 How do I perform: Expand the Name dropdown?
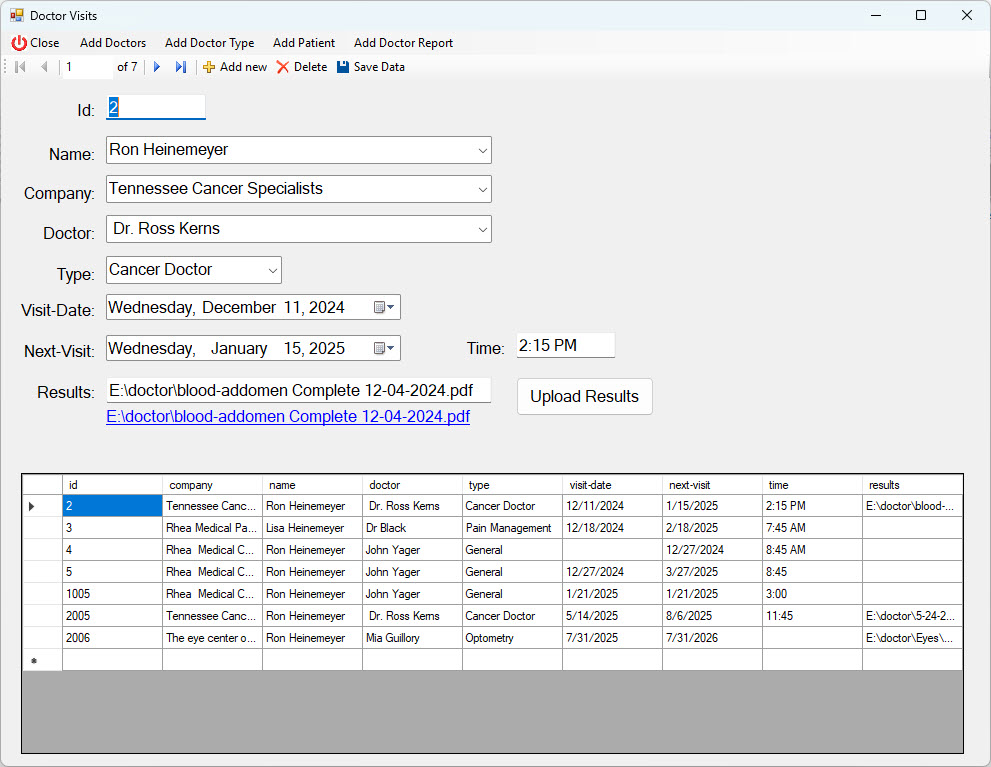pyautogui.click(x=483, y=151)
